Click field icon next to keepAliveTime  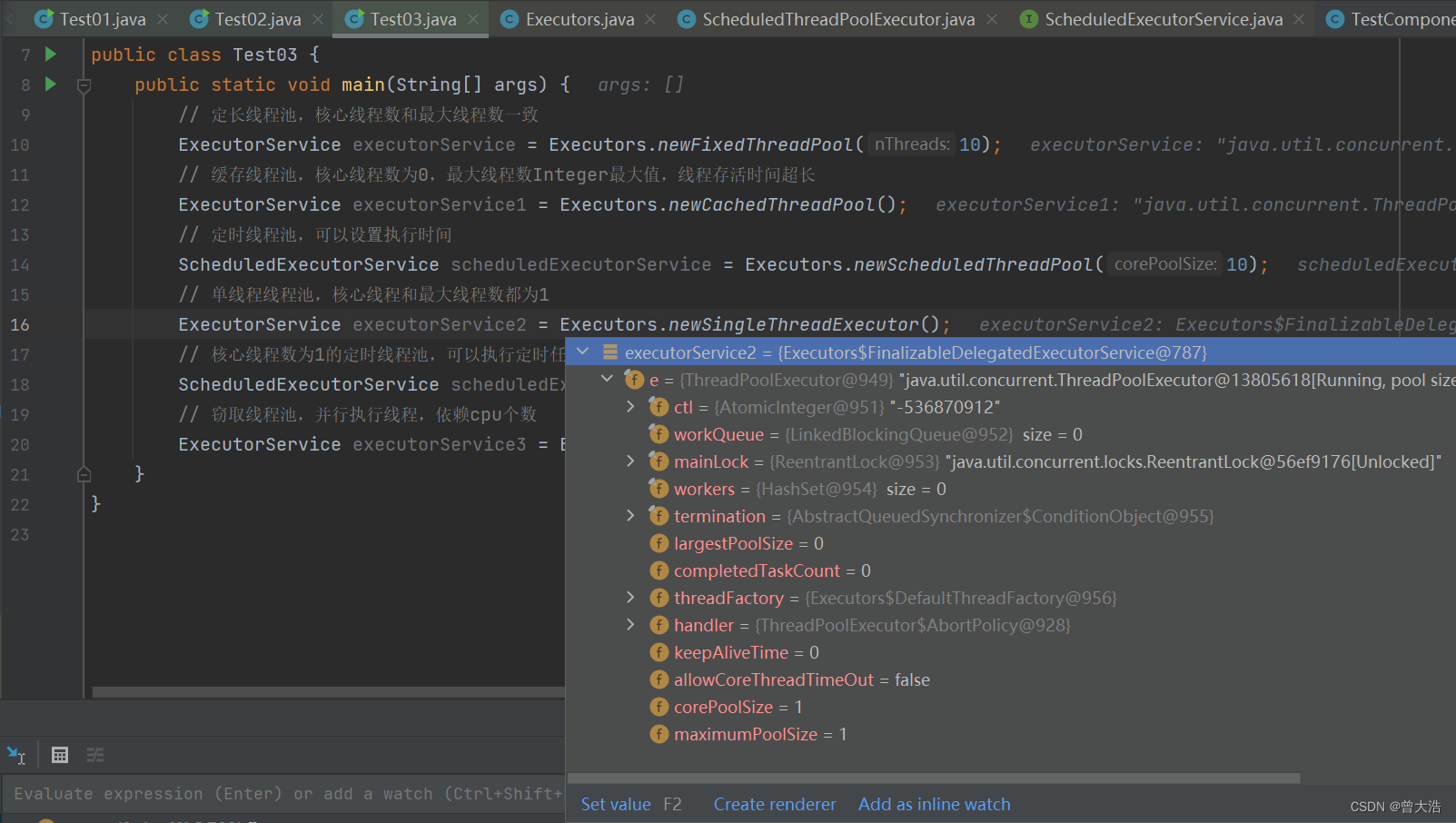(x=659, y=652)
